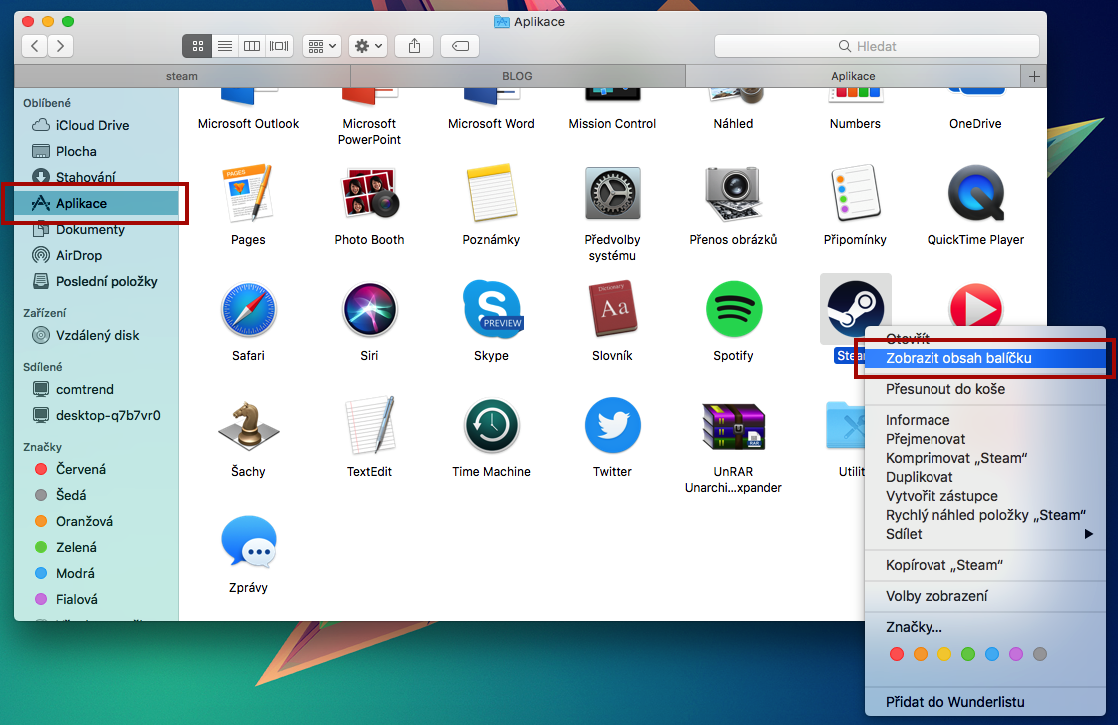1118x725 pixels.
Task: Open Plocha in the sidebar
Action: pos(96,151)
